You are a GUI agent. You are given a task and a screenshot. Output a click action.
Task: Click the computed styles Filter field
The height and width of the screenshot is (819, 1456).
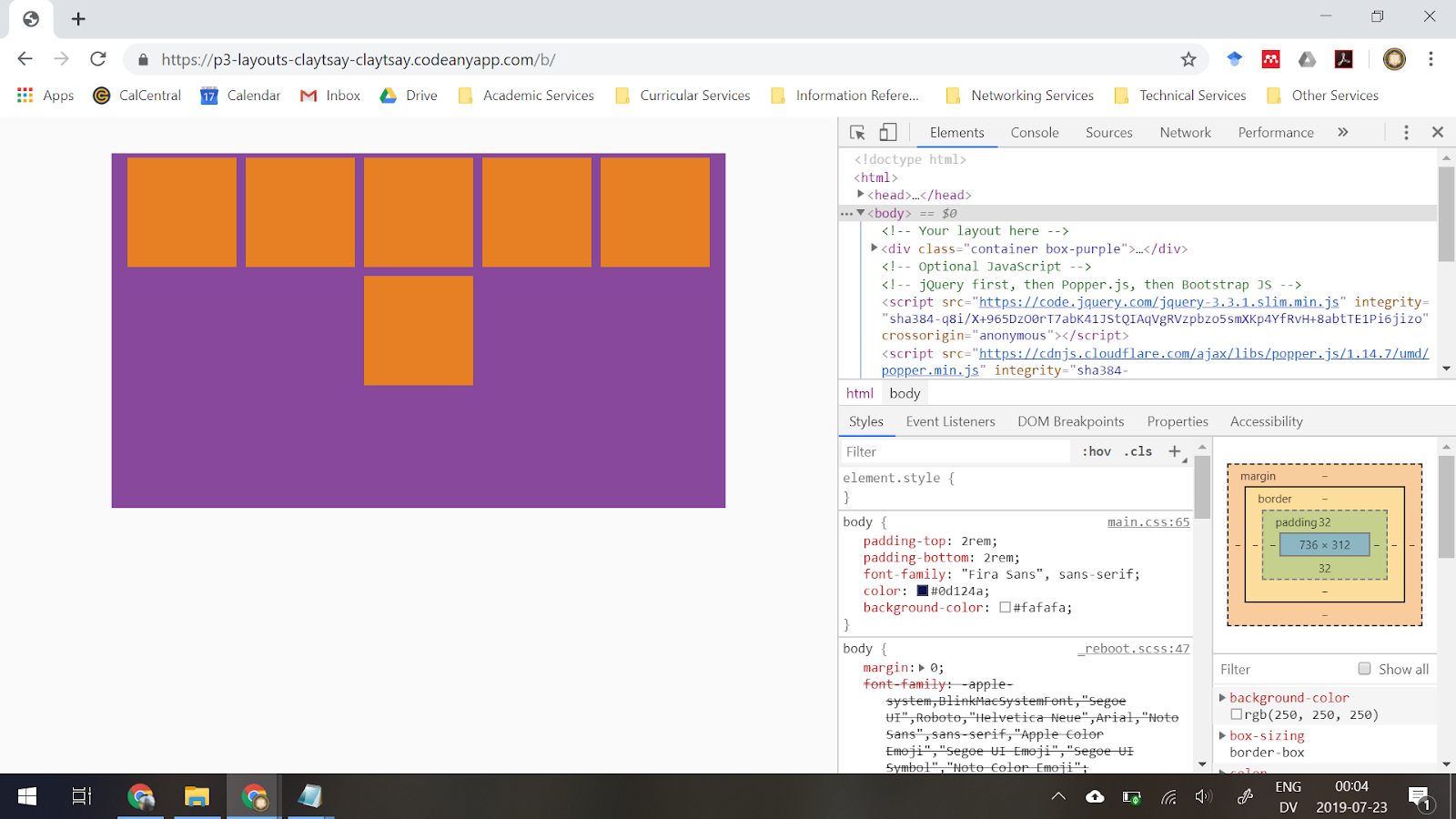pyautogui.click(x=1283, y=669)
